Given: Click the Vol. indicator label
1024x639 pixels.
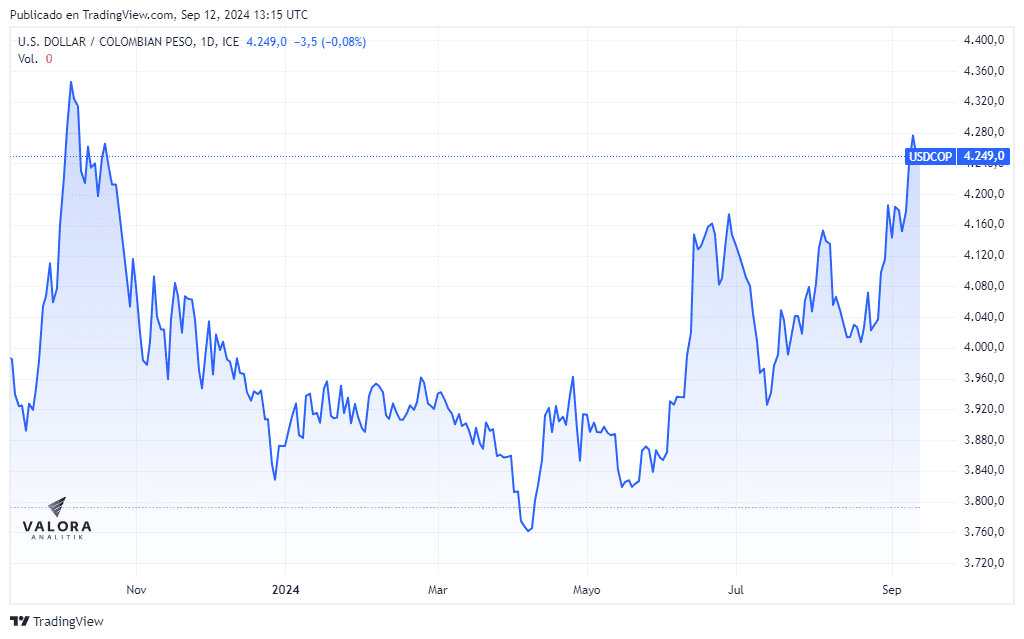Looking at the screenshot, I should click(28, 59).
